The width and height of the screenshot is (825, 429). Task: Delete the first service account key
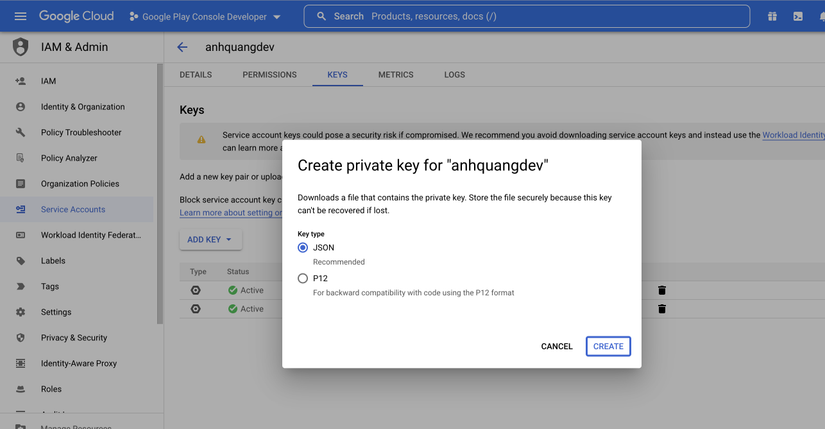(x=662, y=290)
